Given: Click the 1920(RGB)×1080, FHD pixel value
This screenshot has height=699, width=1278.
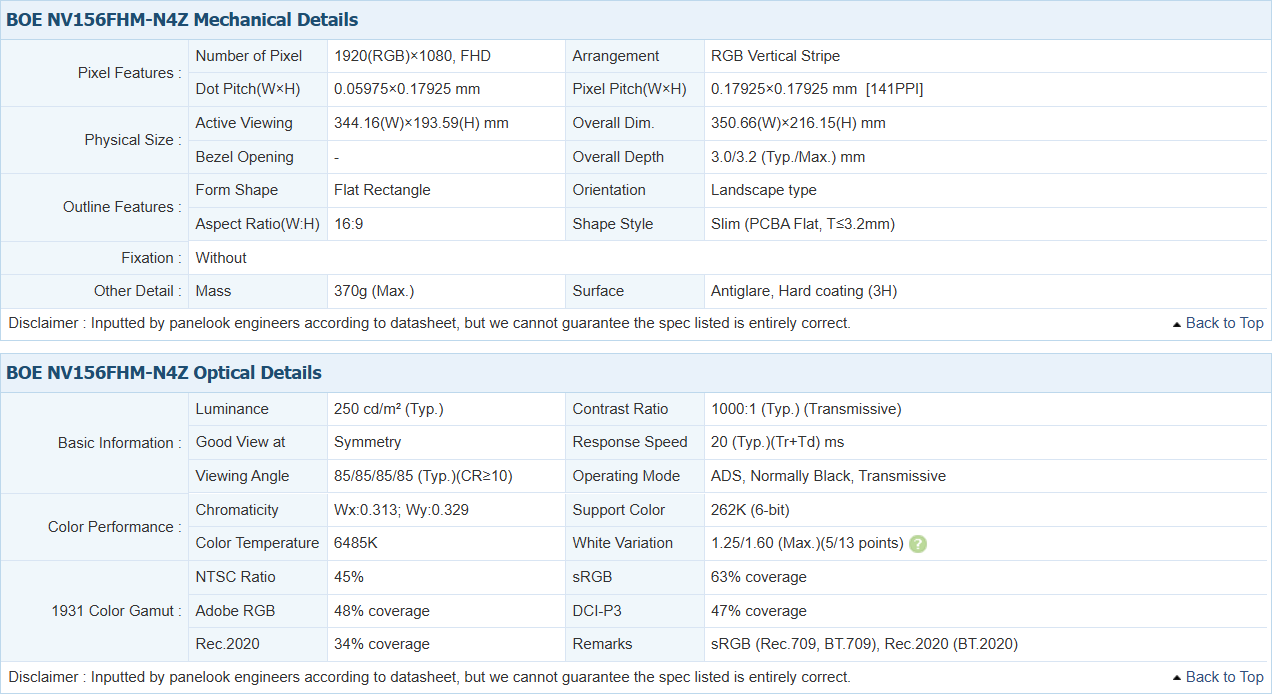Looking at the screenshot, I should pyautogui.click(x=412, y=56).
